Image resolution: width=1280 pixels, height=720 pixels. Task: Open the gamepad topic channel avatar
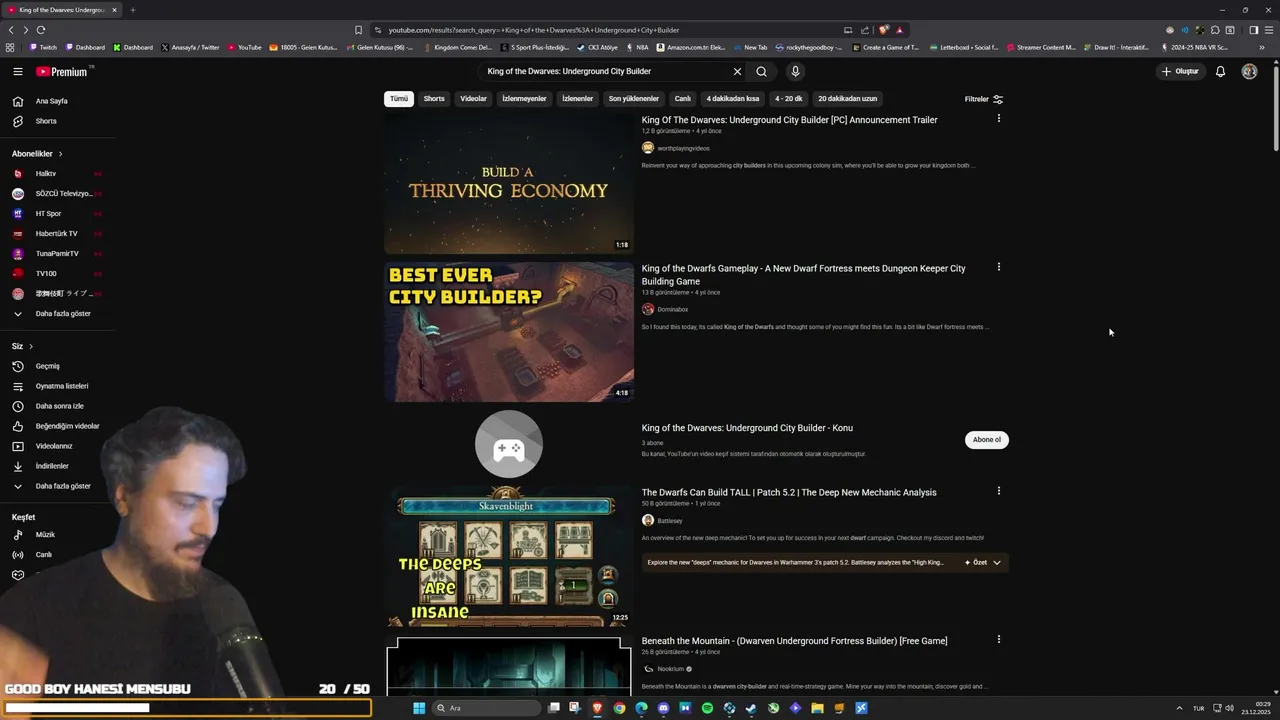pos(509,444)
